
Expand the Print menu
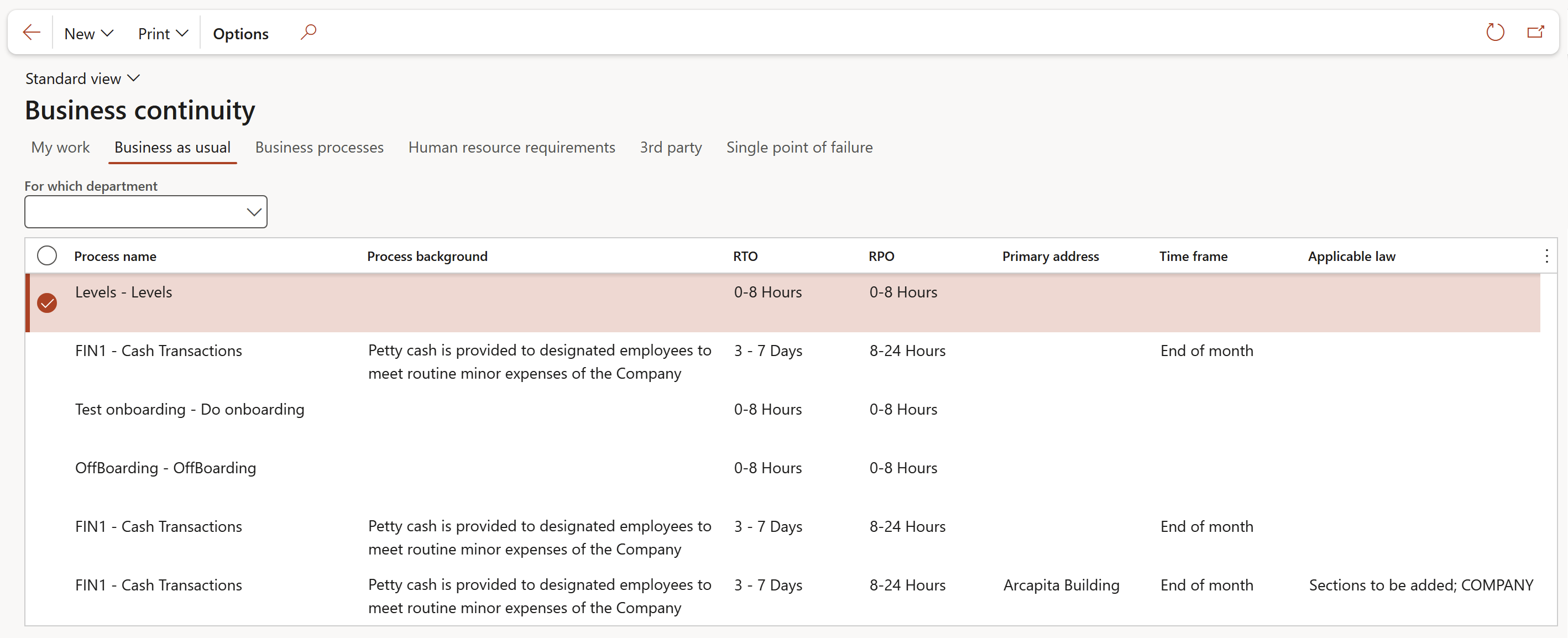[x=163, y=34]
